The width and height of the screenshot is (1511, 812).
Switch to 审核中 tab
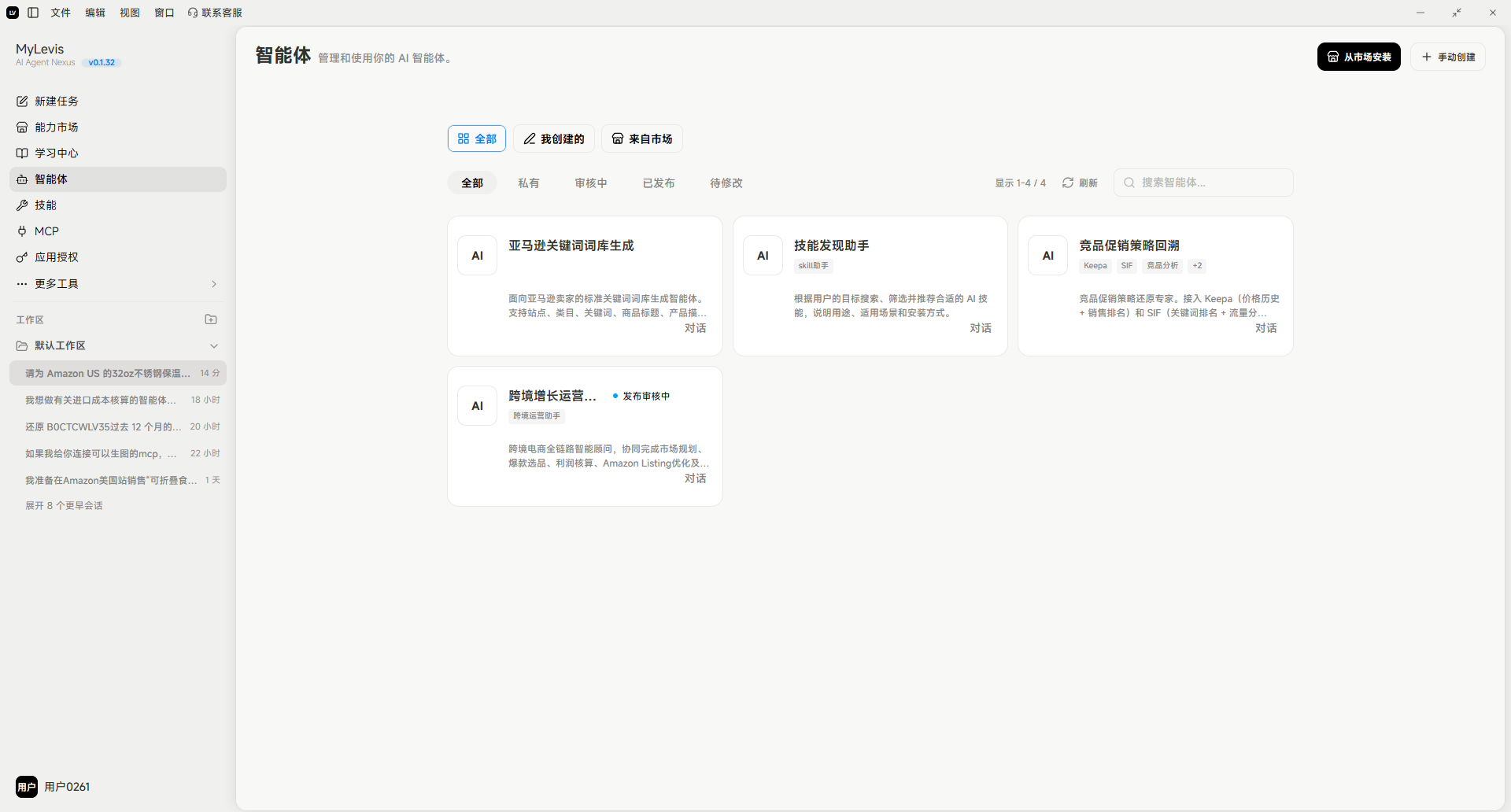(591, 183)
